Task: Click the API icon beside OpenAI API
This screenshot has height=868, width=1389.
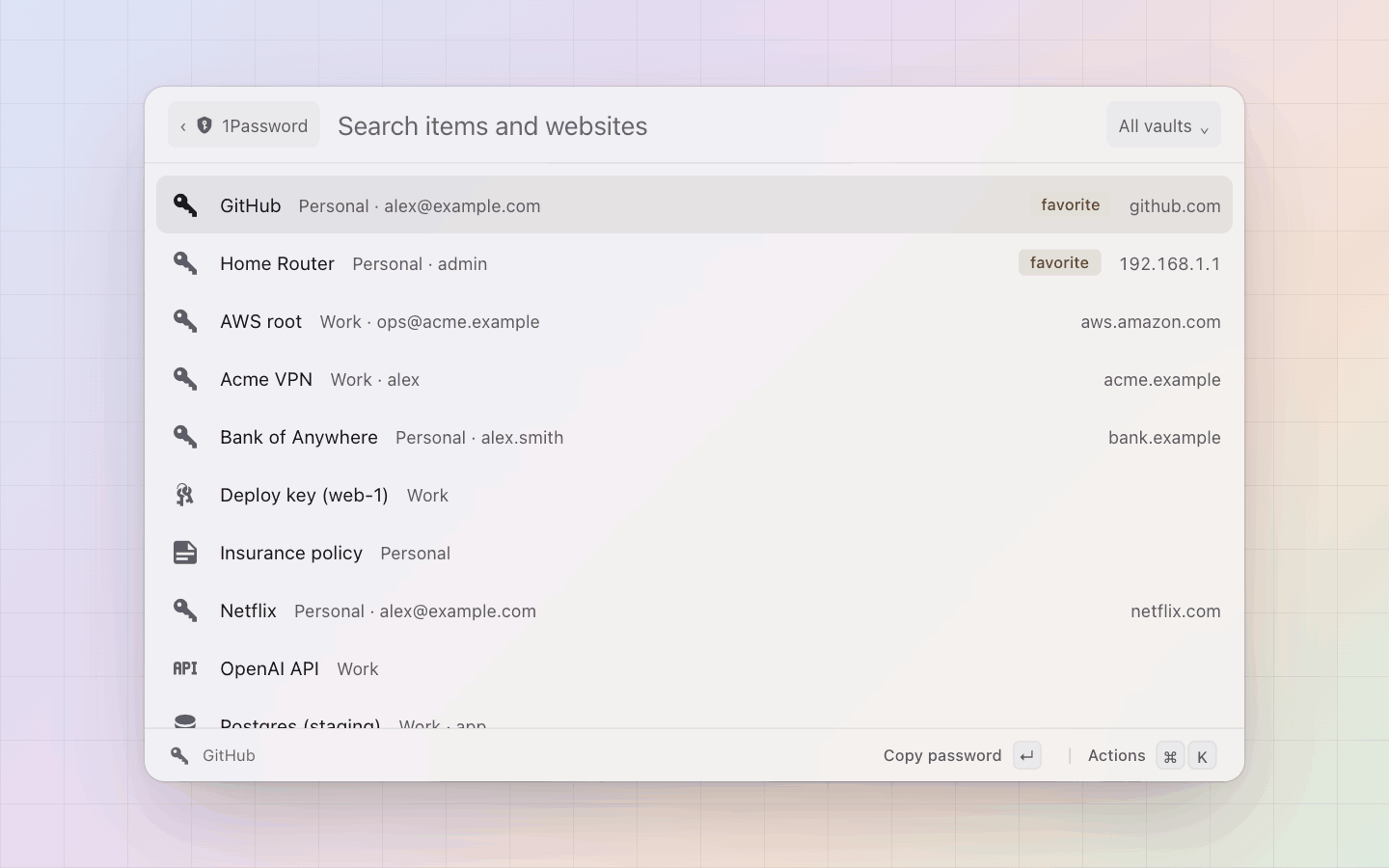Action: [x=185, y=668]
